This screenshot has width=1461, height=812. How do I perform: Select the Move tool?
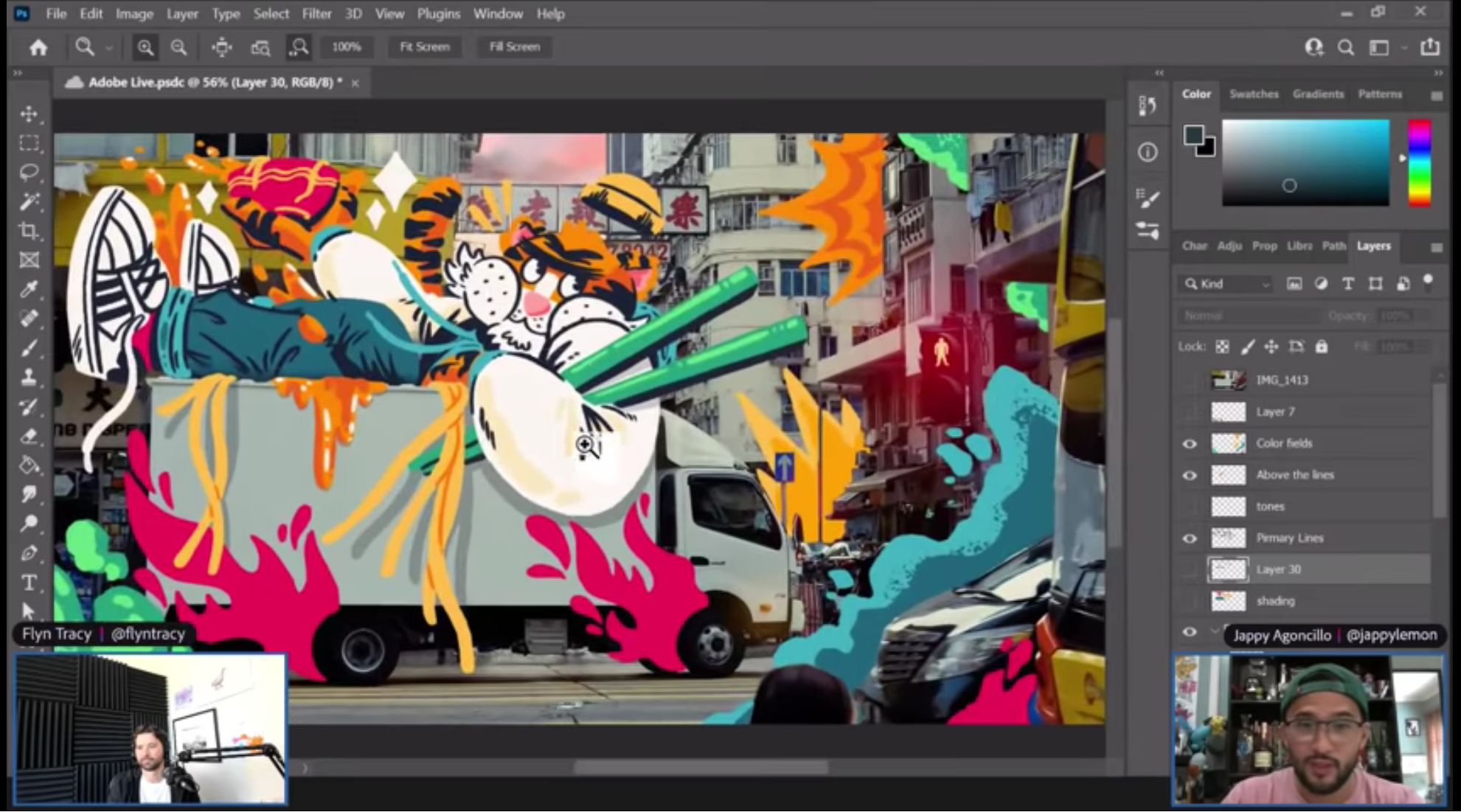coord(29,114)
